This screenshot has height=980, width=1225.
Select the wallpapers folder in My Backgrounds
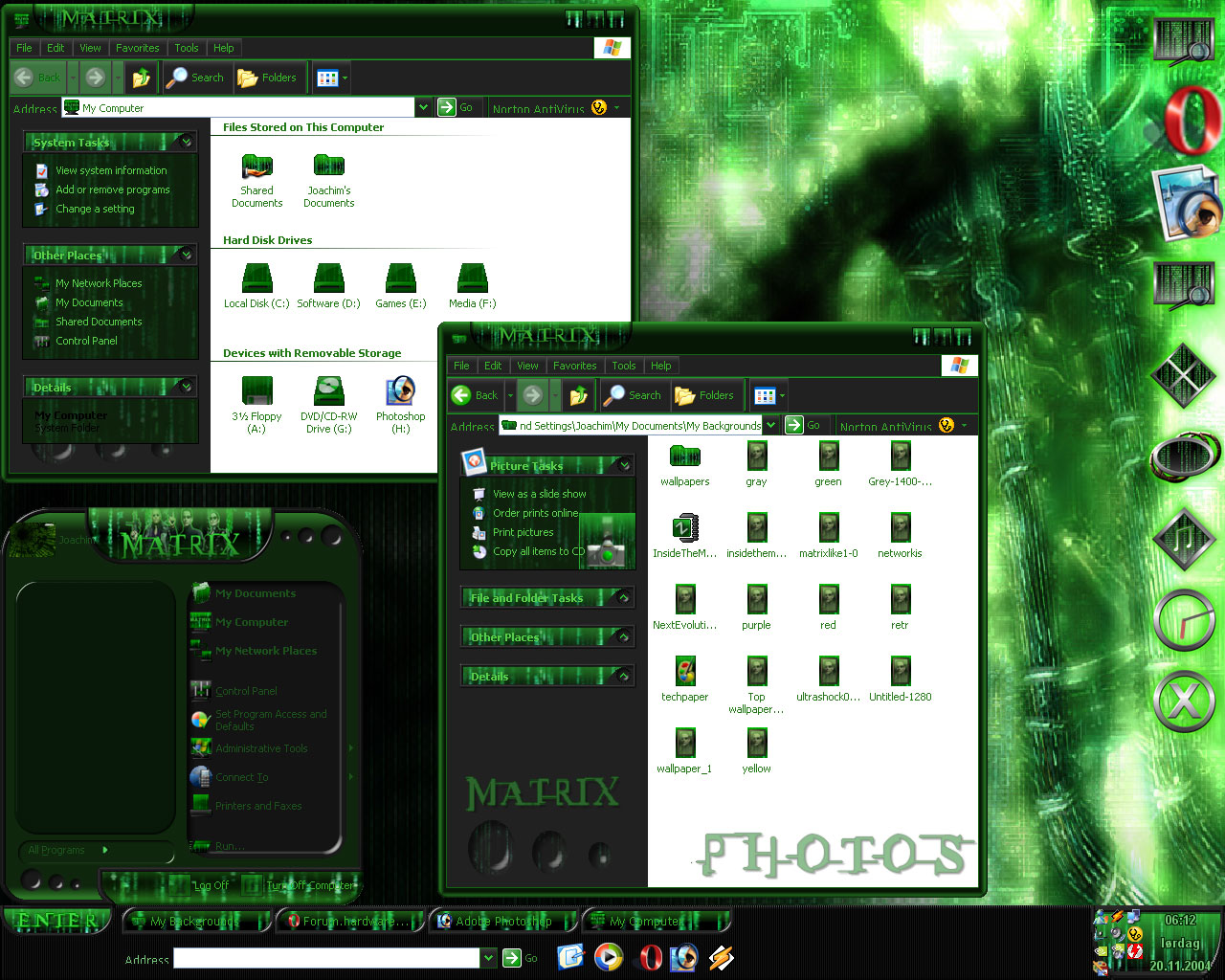click(684, 456)
